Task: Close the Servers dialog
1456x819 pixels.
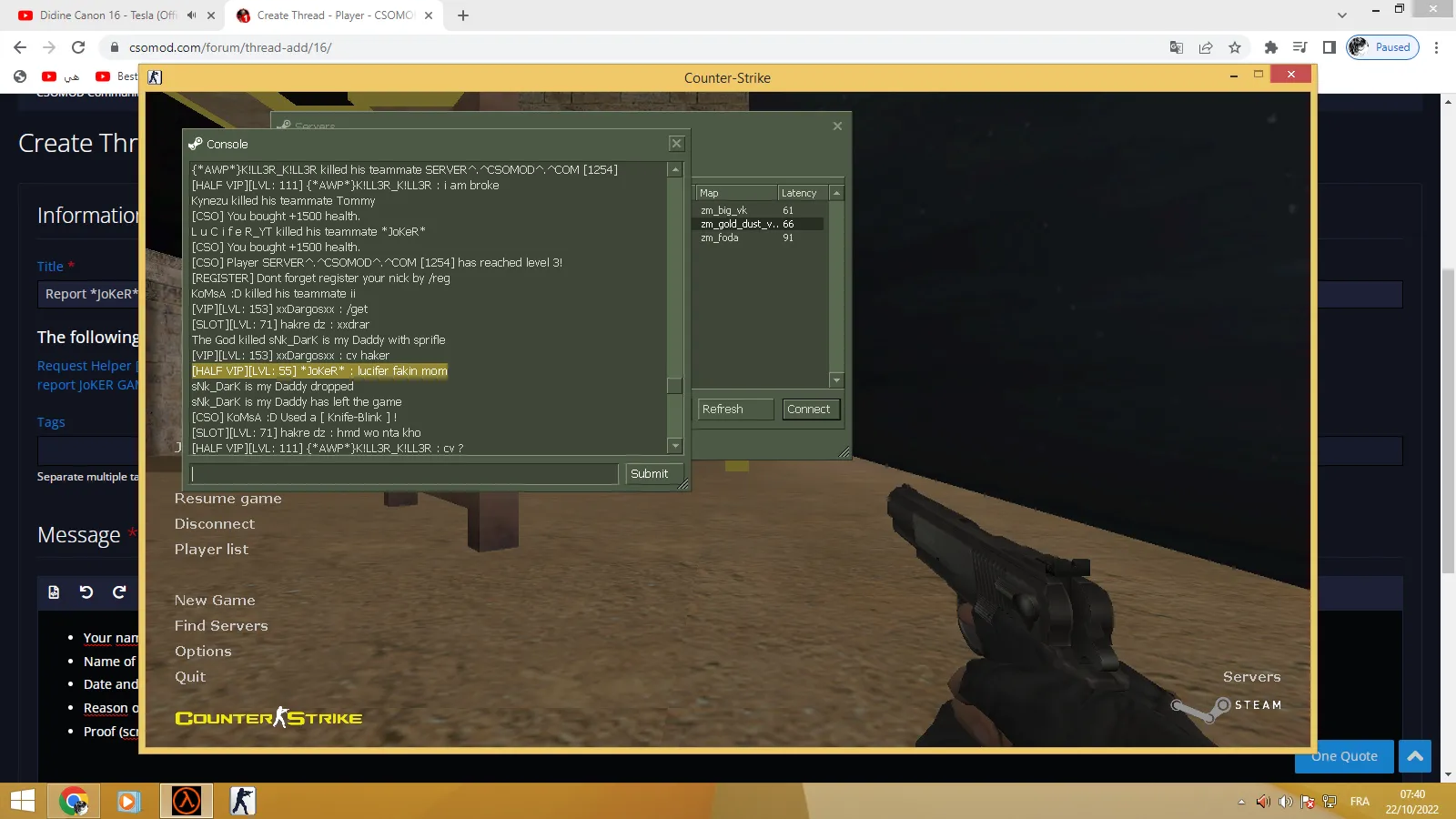Action: 837,126
